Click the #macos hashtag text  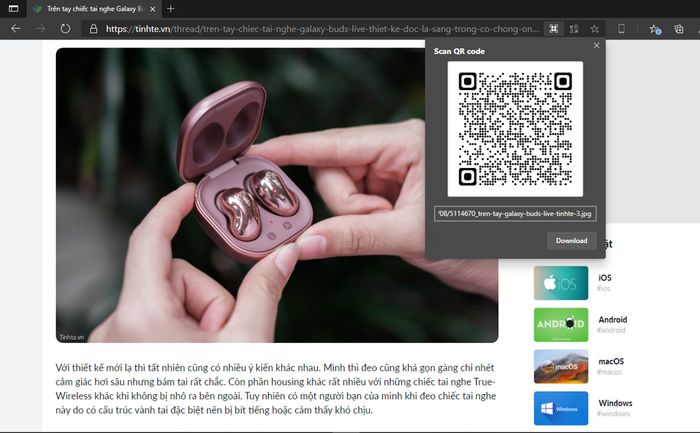point(609,372)
